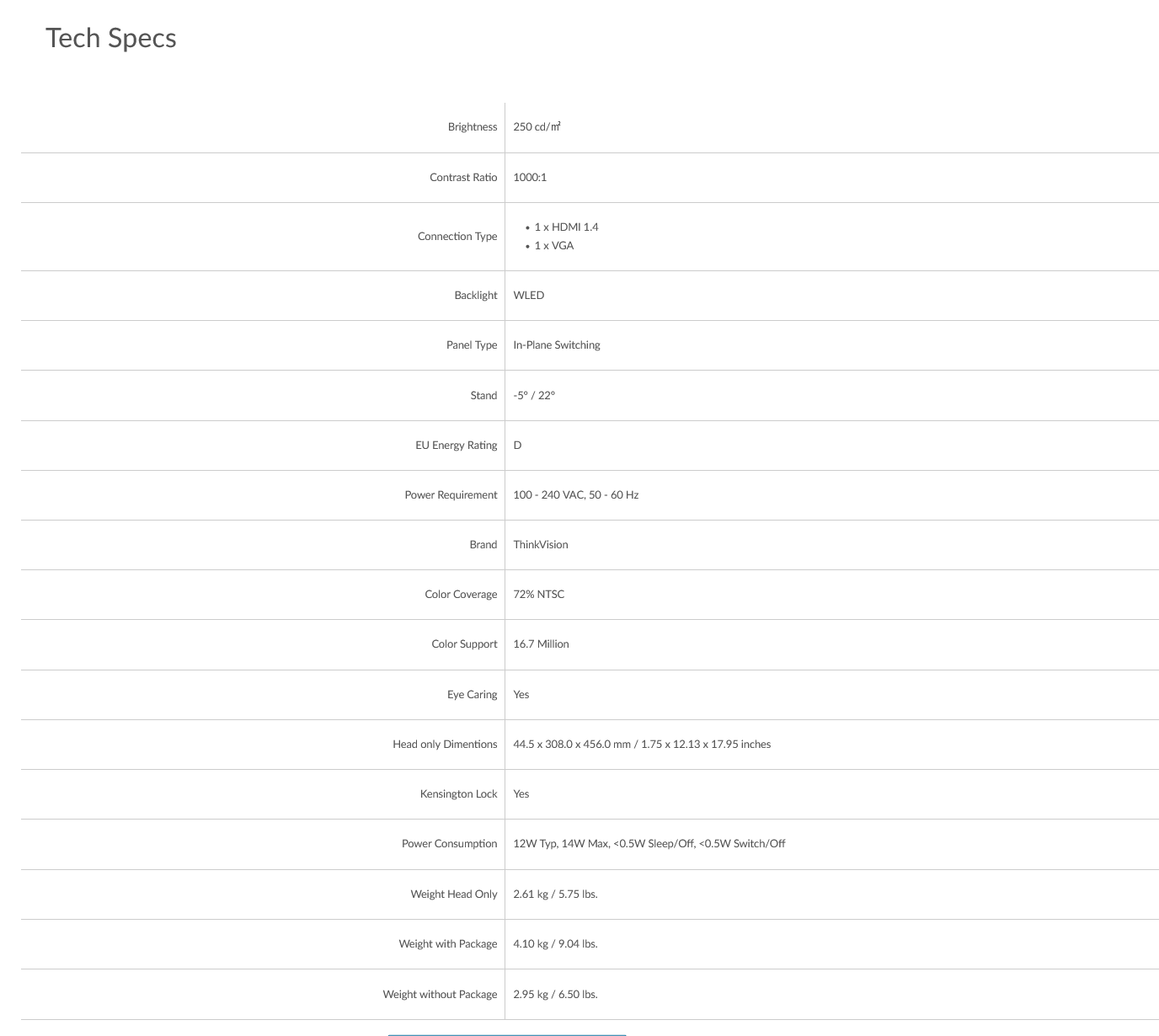1159x1036 pixels.
Task: Click the Tech Specs heading
Action: click(111, 38)
